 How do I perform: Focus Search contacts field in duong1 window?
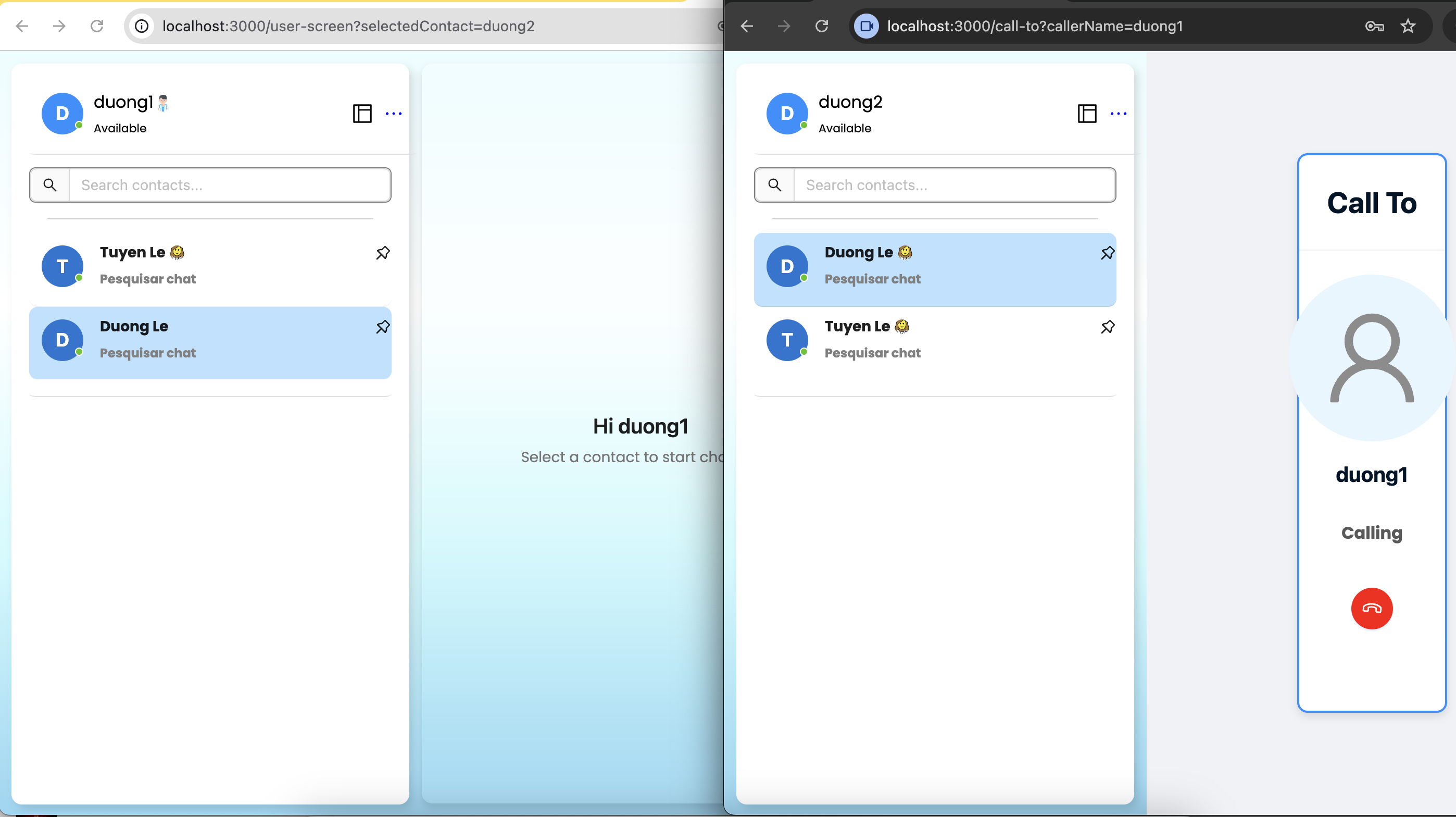[x=230, y=185]
